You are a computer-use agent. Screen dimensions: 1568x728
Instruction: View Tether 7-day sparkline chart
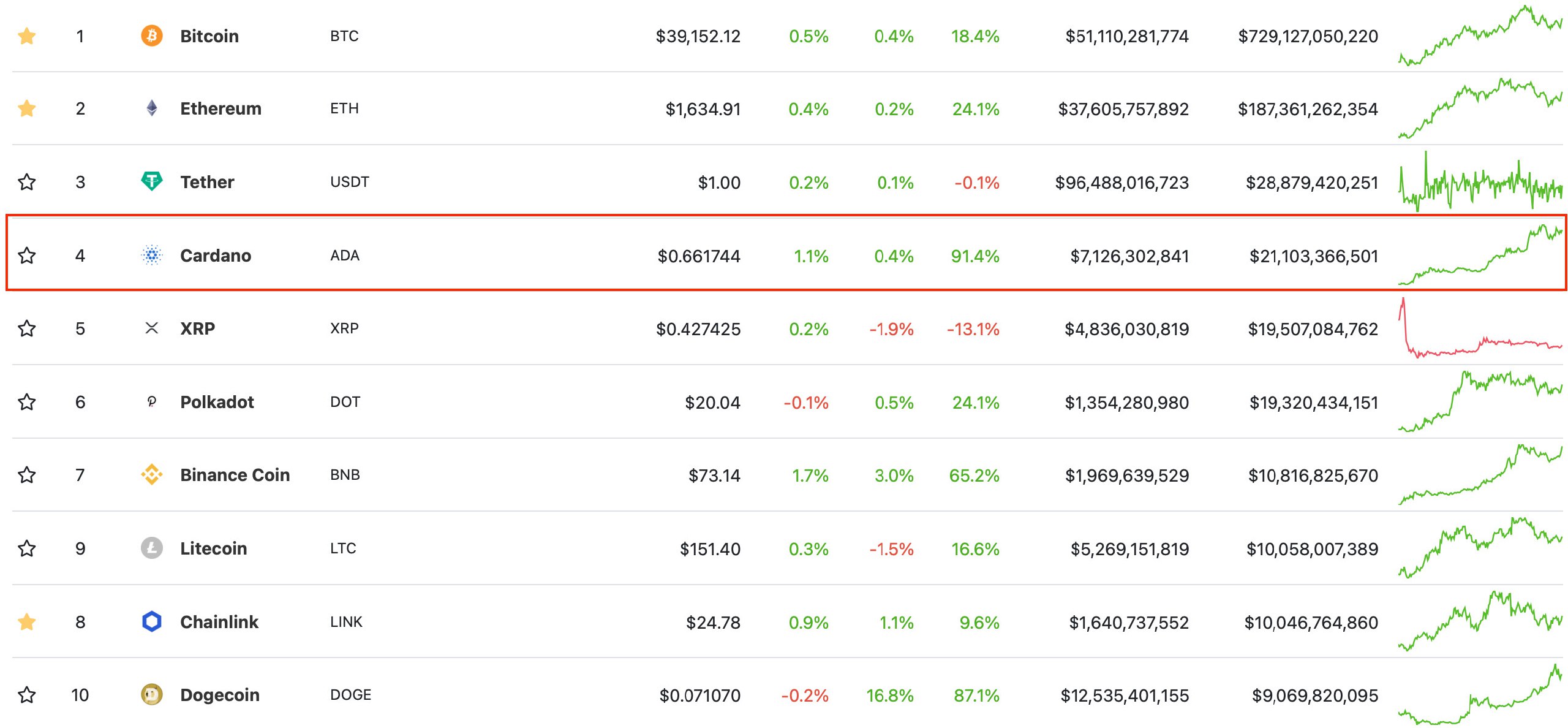tap(1480, 181)
